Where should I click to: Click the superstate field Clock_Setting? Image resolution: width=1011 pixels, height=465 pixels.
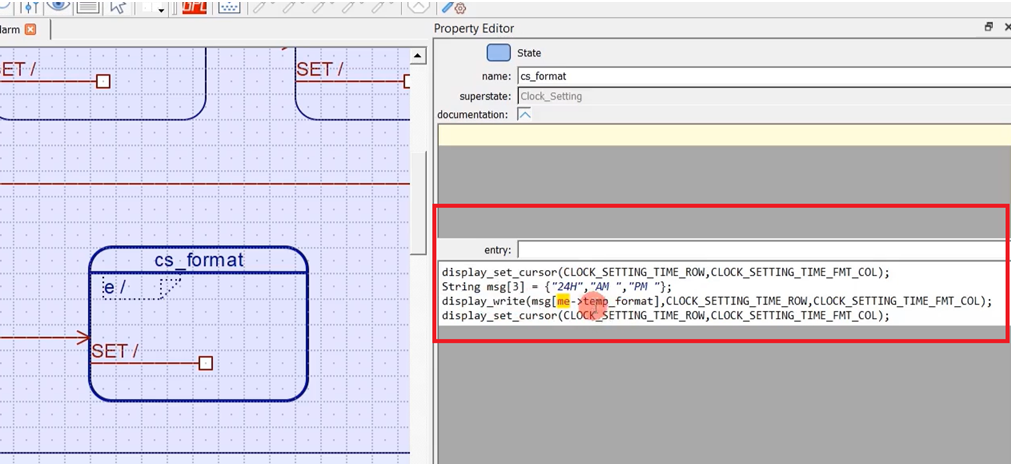pos(763,96)
